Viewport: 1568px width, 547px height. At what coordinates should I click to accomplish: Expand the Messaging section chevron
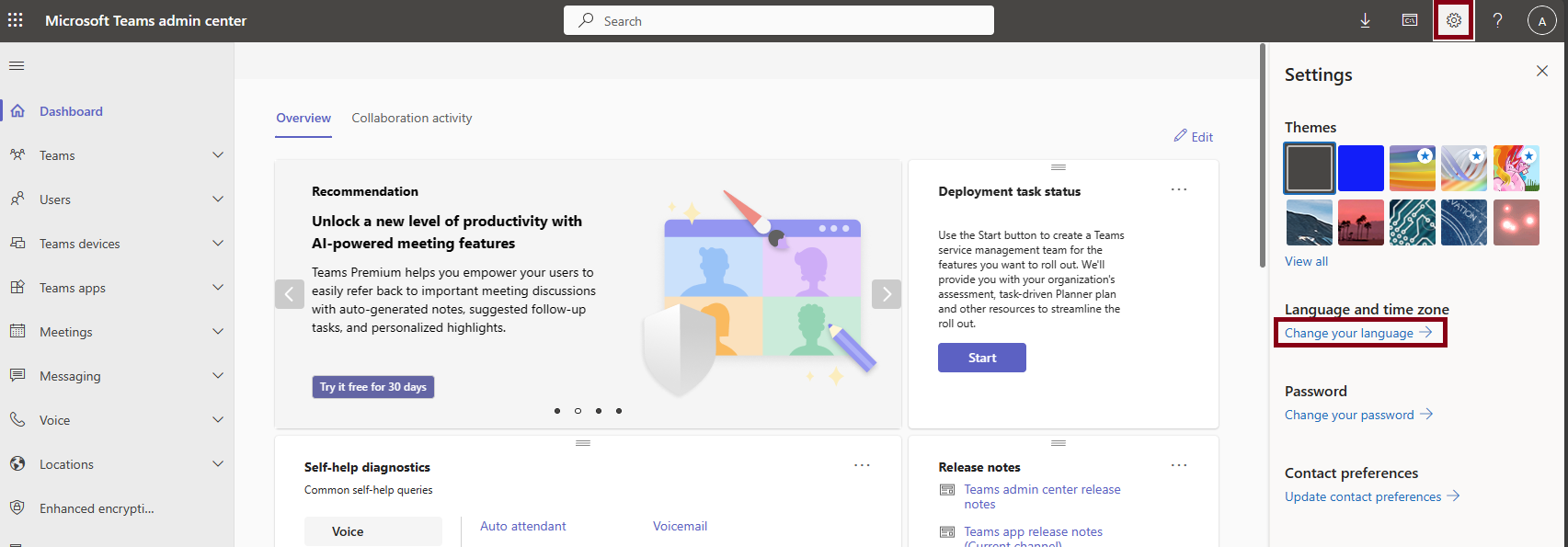[218, 376]
